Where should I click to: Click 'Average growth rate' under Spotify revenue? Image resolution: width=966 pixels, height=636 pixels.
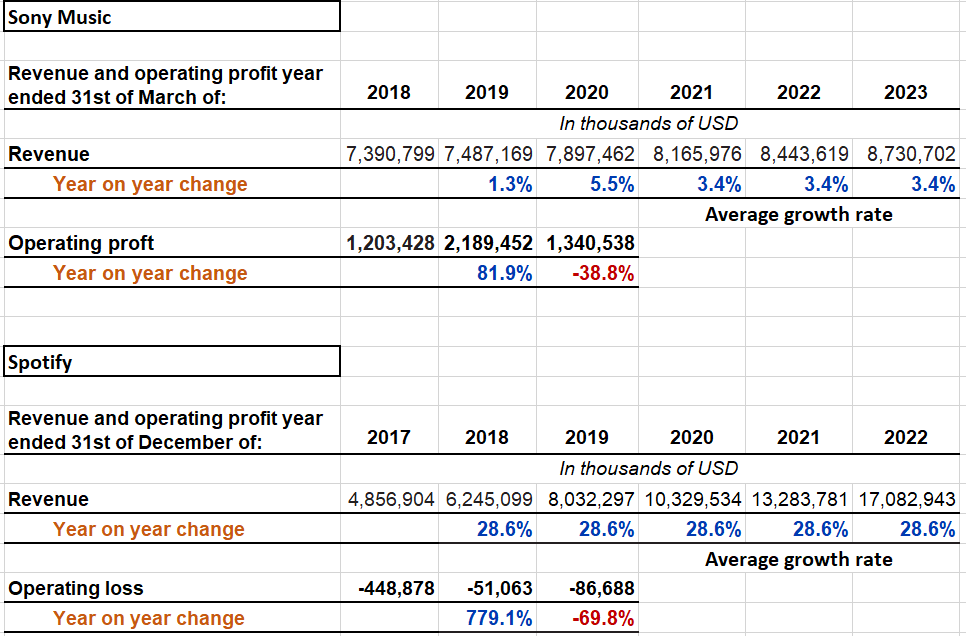click(798, 560)
